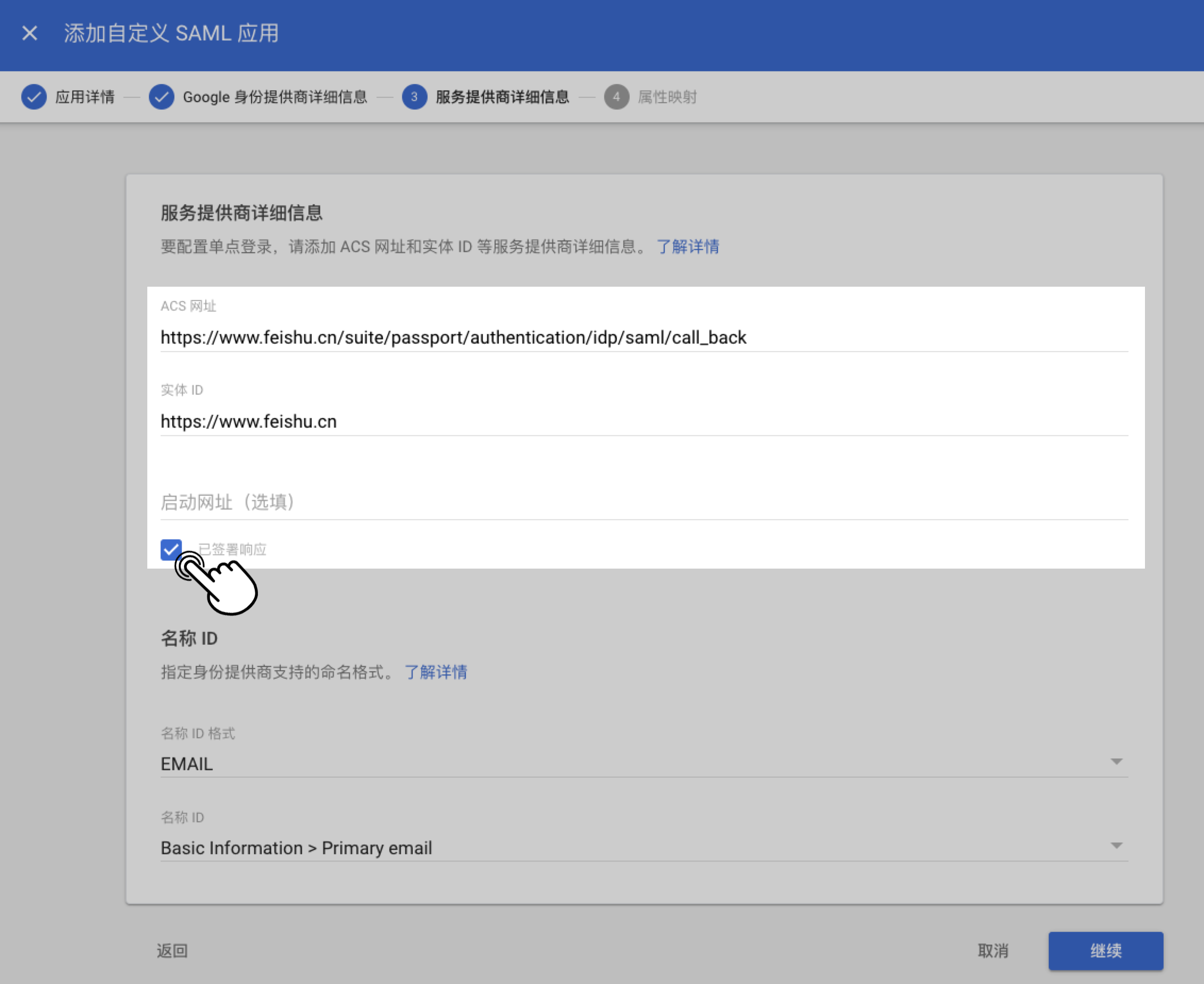1204x984 pixels.
Task: Click the 继续 button
Action: tap(1106, 950)
